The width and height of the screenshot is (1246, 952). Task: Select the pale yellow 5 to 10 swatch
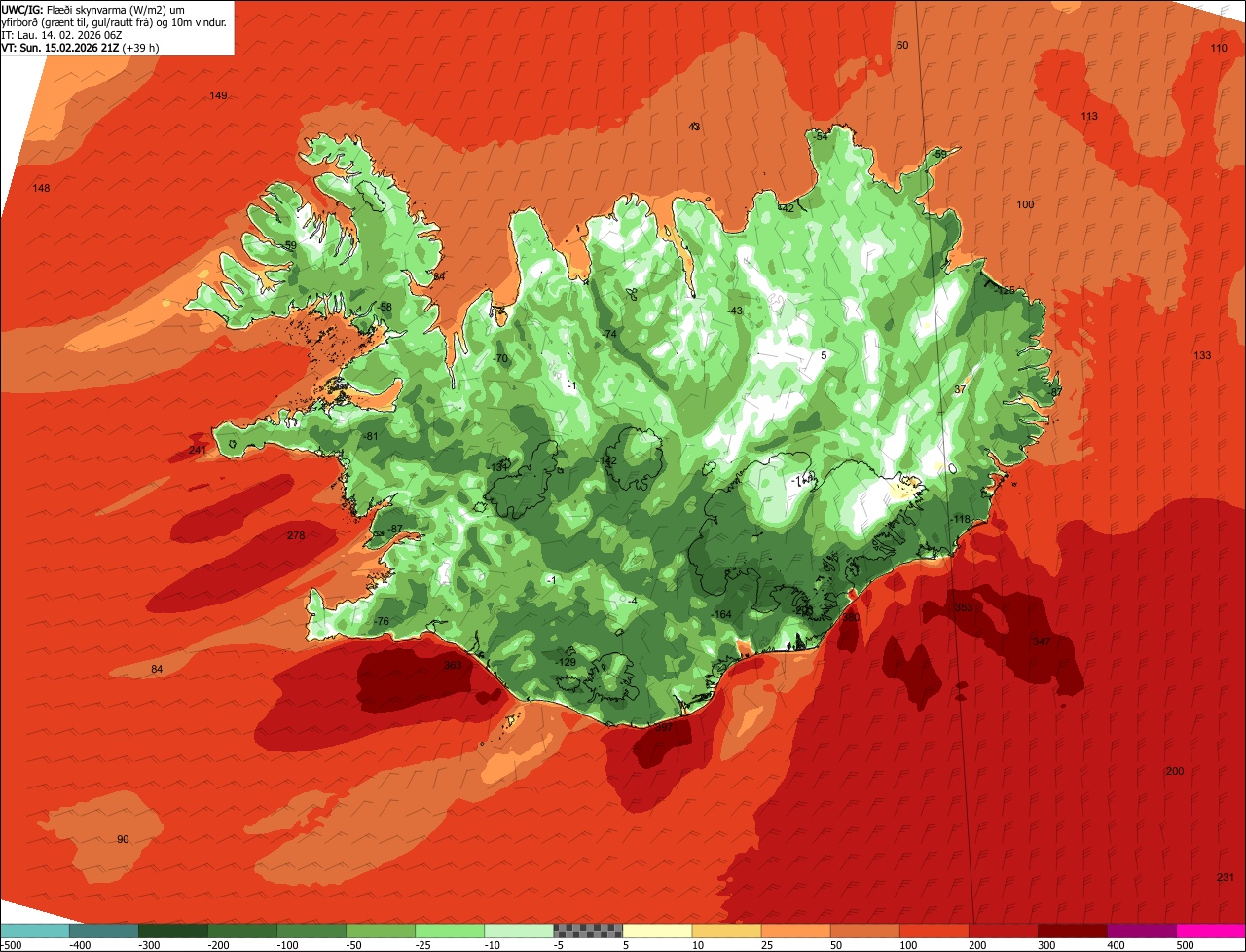657,931
